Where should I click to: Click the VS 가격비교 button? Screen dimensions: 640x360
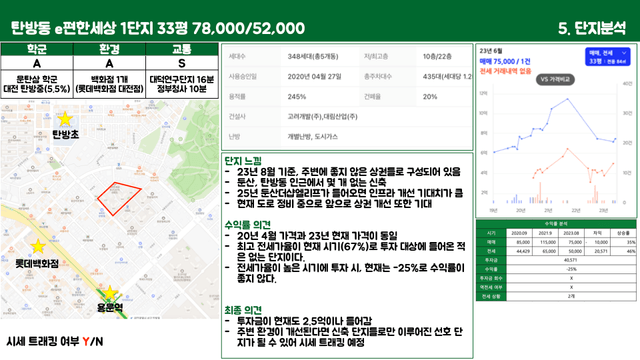[555, 79]
